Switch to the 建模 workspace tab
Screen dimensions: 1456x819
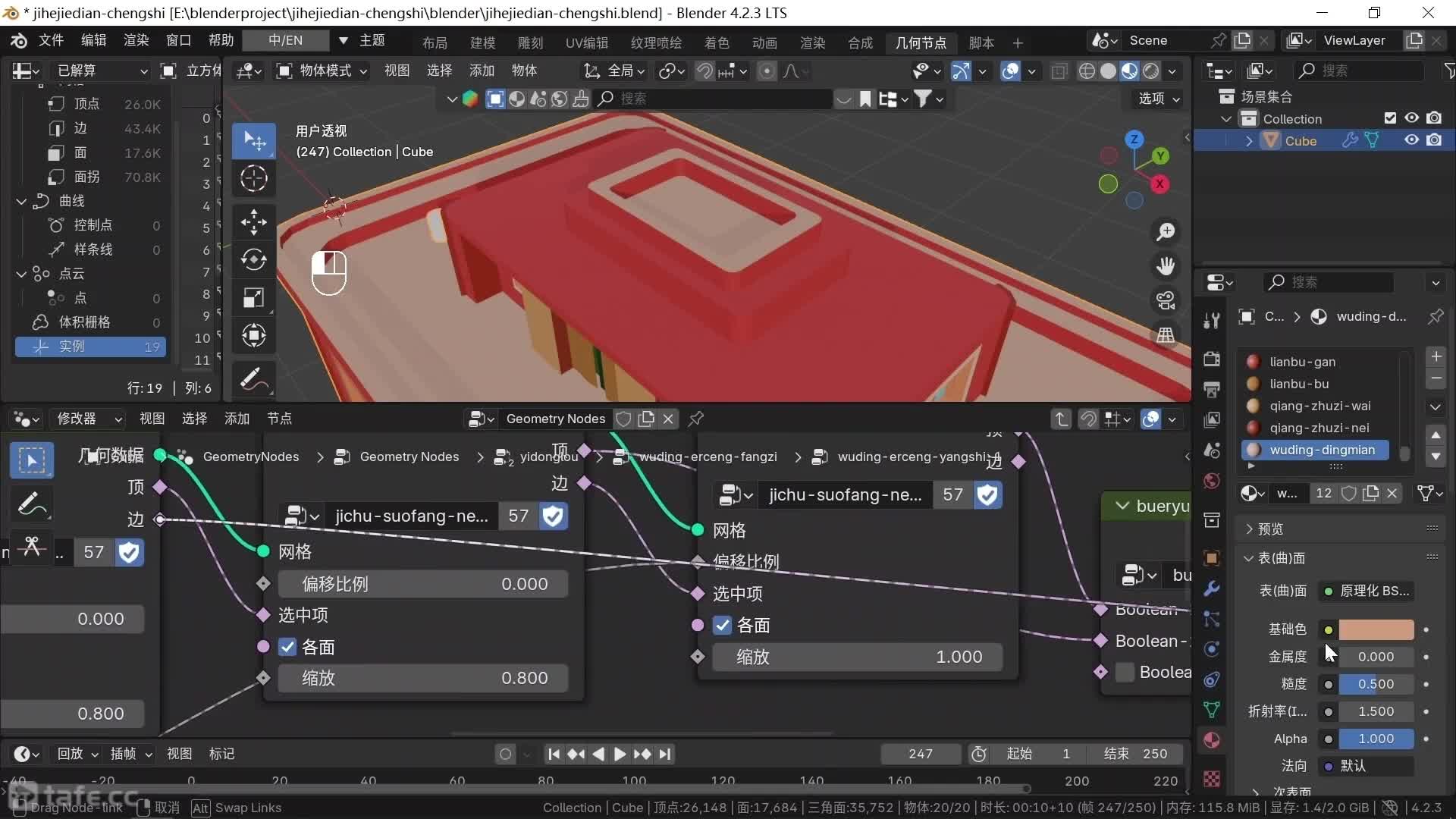click(482, 42)
